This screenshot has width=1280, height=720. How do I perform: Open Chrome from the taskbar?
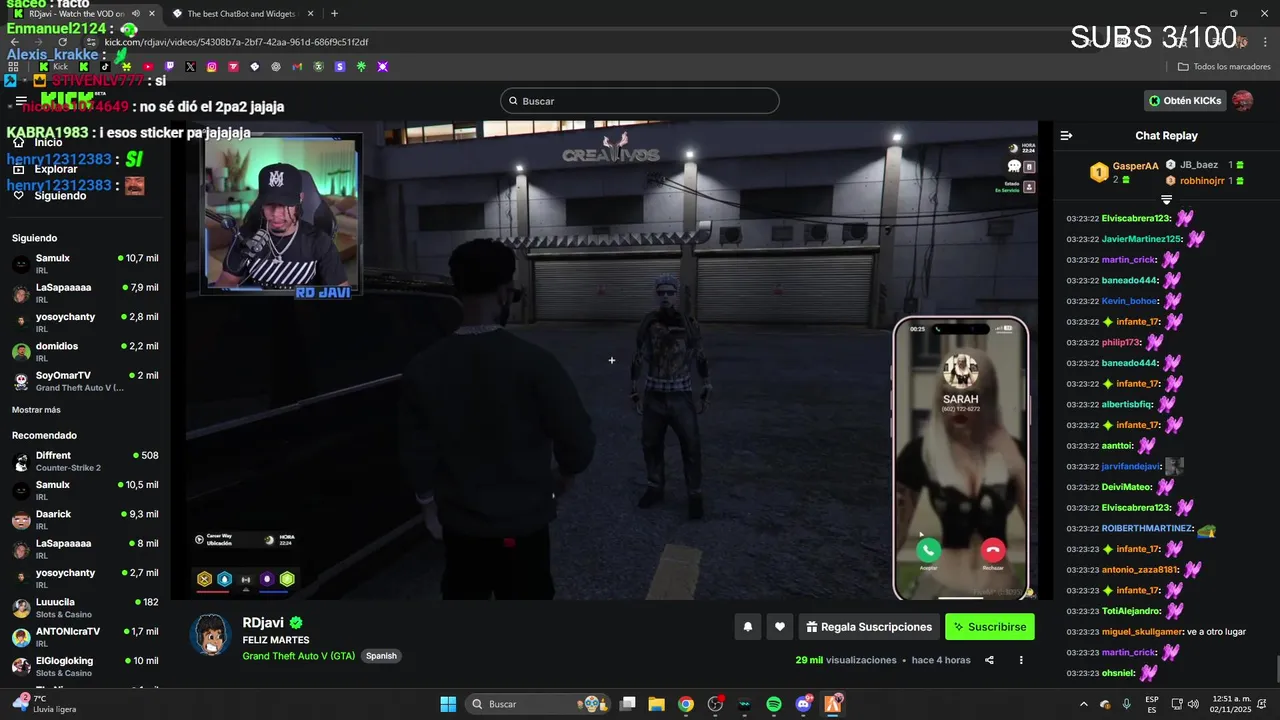coord(686,704)
